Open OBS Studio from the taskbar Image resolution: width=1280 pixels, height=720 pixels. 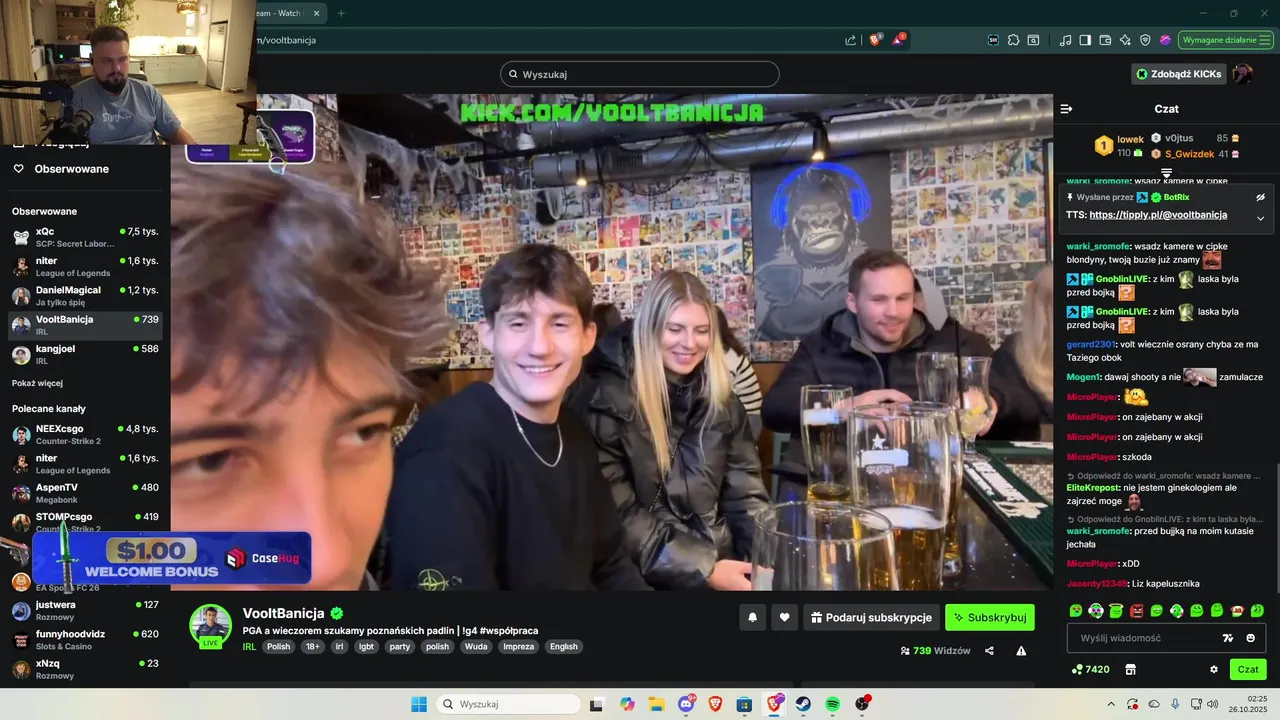tap(862, 704)
